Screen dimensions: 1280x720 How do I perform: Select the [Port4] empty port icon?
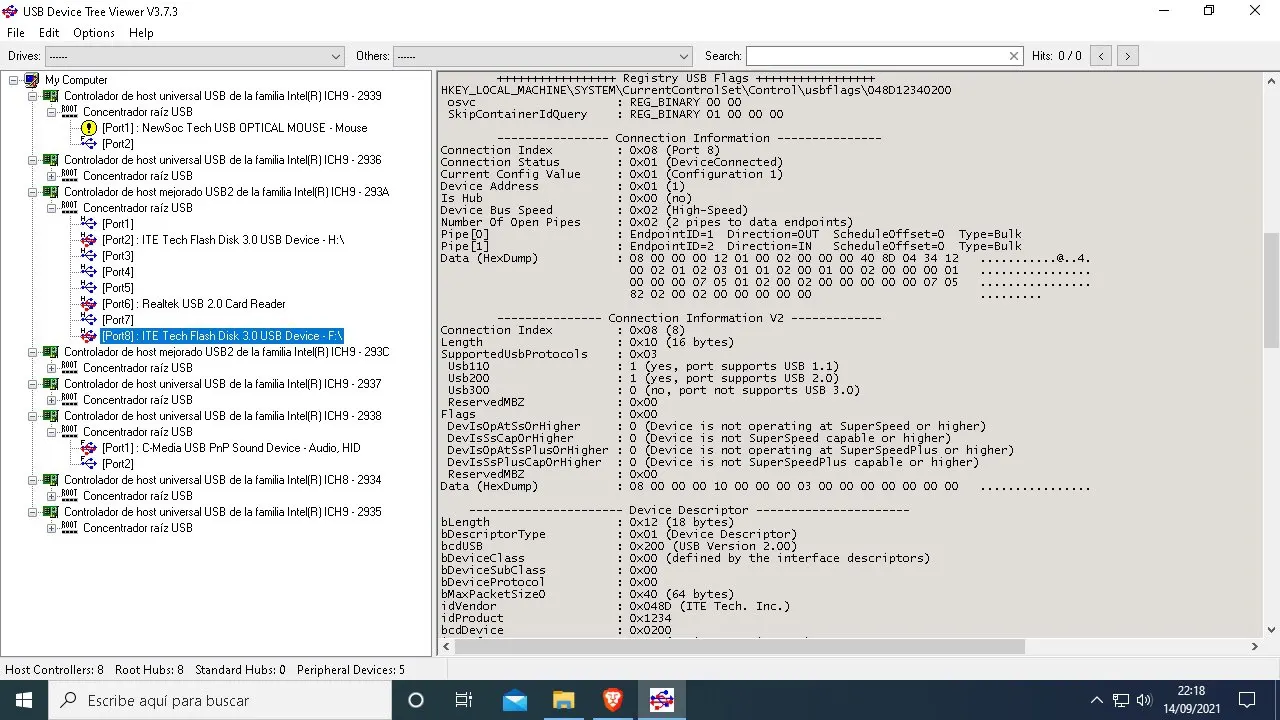89,272
